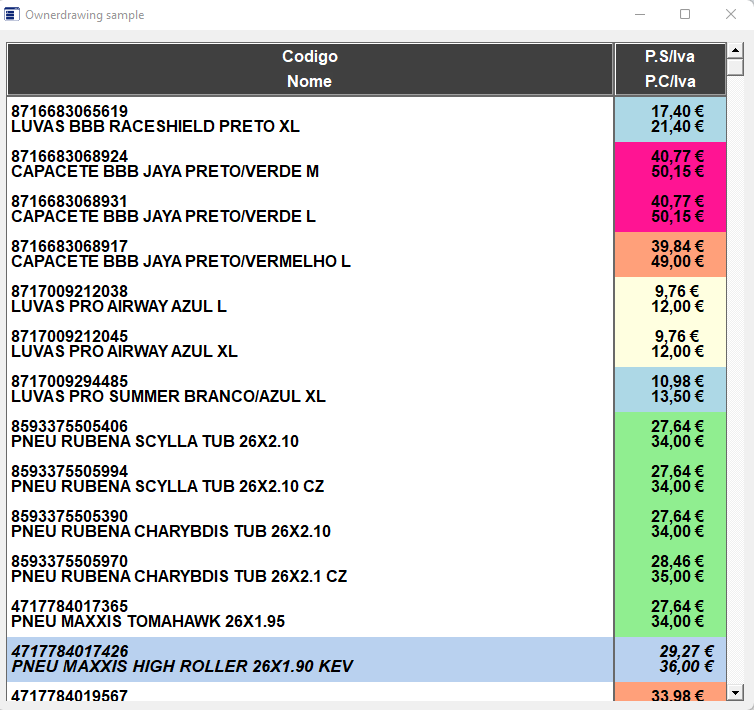Close the Ownerdrawing sample window
Image resolution: width=754 pixels, height=710 pixels.
click(731, 15)
